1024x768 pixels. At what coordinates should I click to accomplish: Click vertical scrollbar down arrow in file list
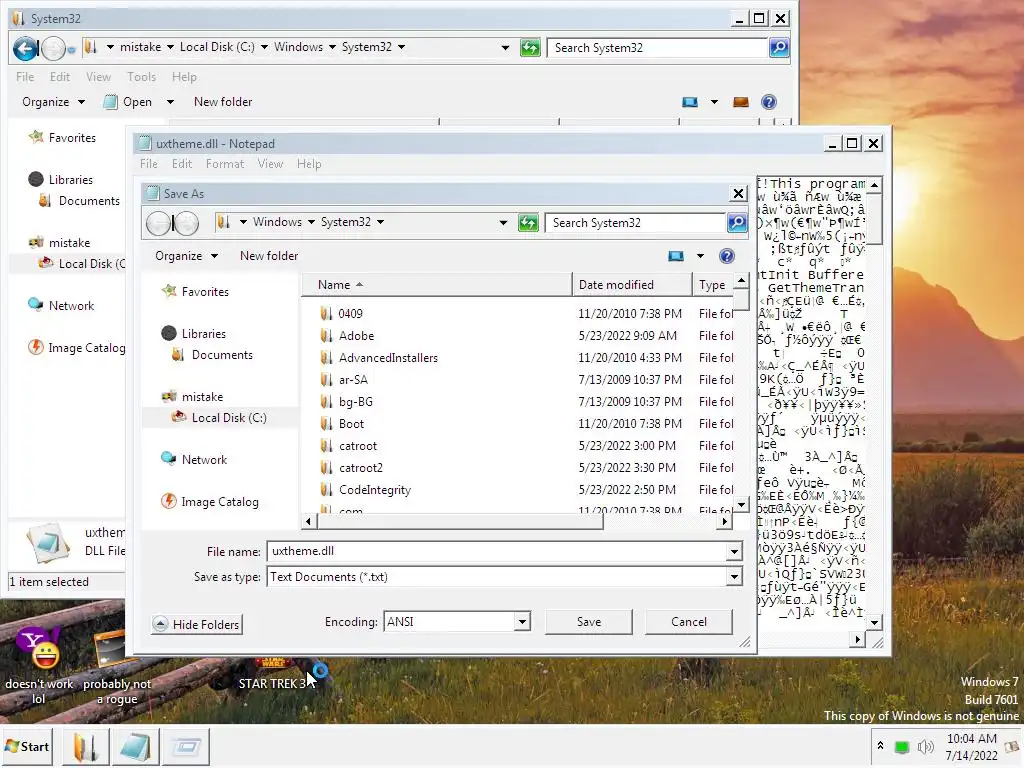pos(741,505)
